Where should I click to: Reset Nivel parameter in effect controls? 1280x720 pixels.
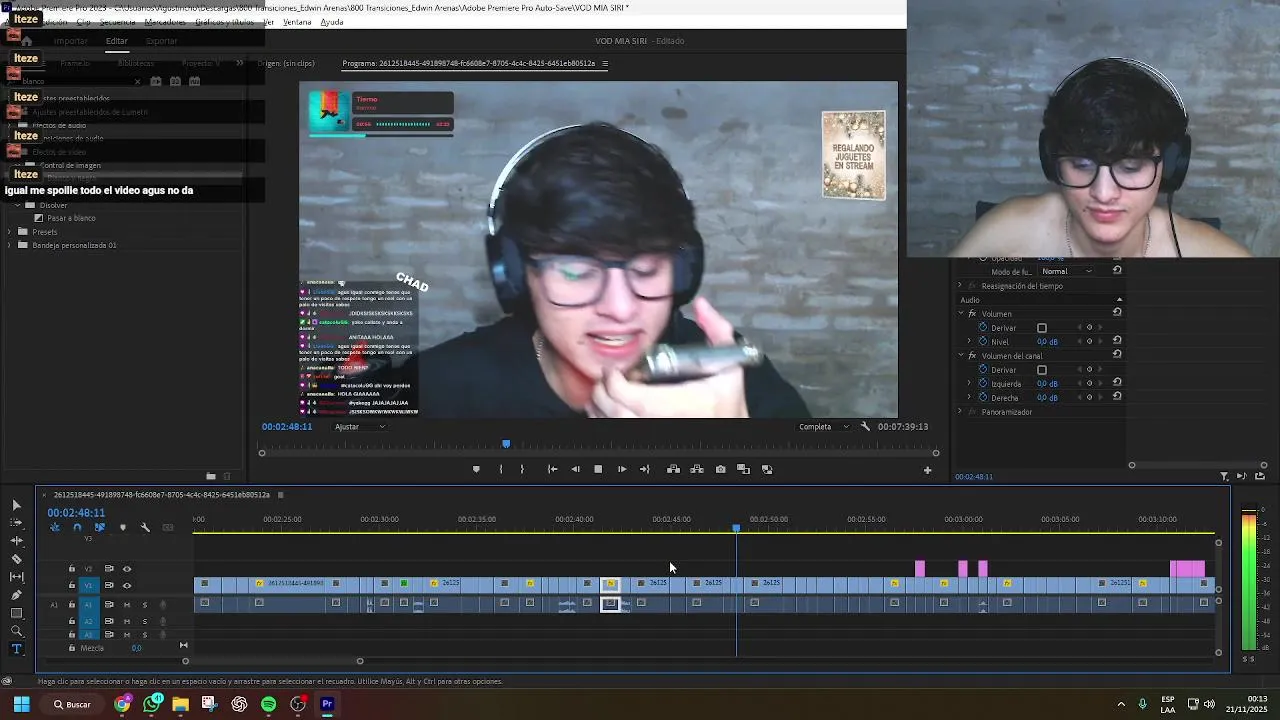(x=1117, y=341)
